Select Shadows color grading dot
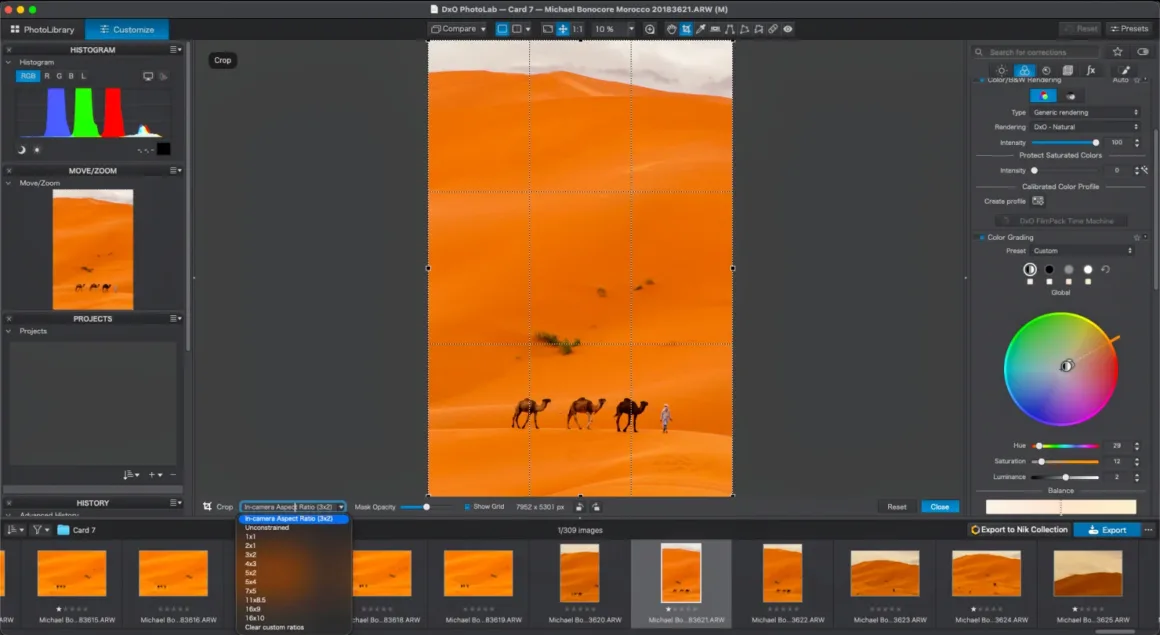Image resolution: width=1160 pixels, height=635 pixels. 1049,269
